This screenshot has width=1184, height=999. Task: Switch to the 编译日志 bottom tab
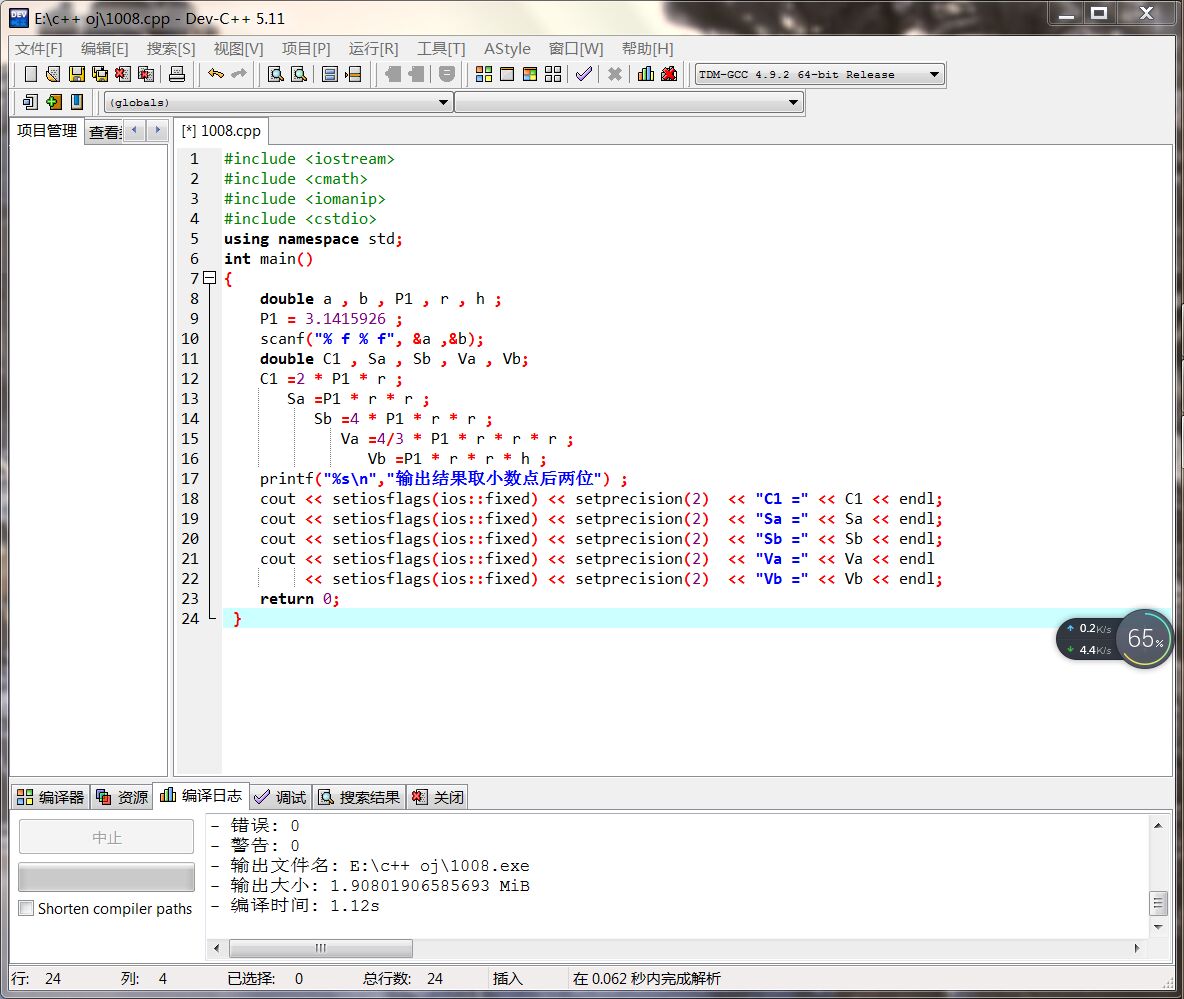(201, 796)
